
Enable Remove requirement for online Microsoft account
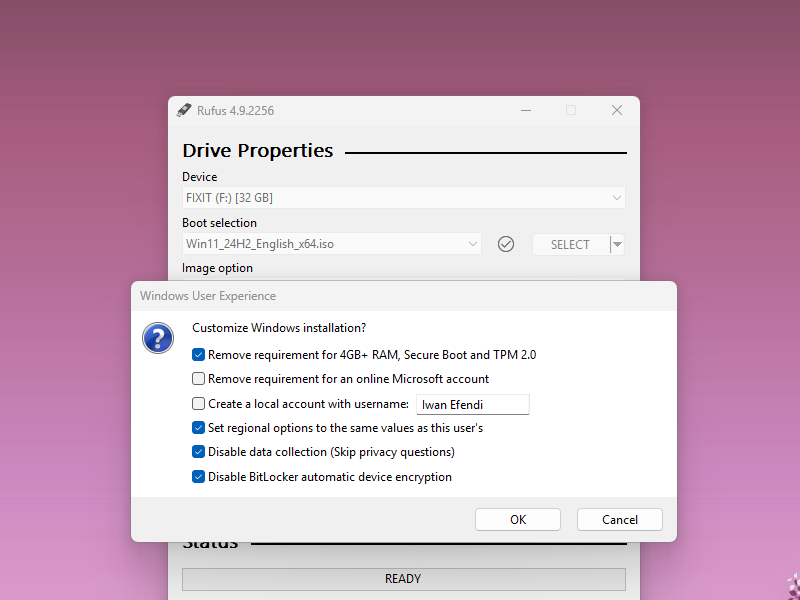[199, 379]
